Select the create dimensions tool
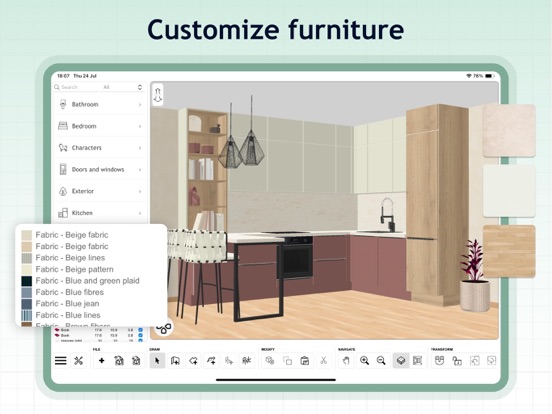This screenshot has width=552, height=414. (229, 360)
